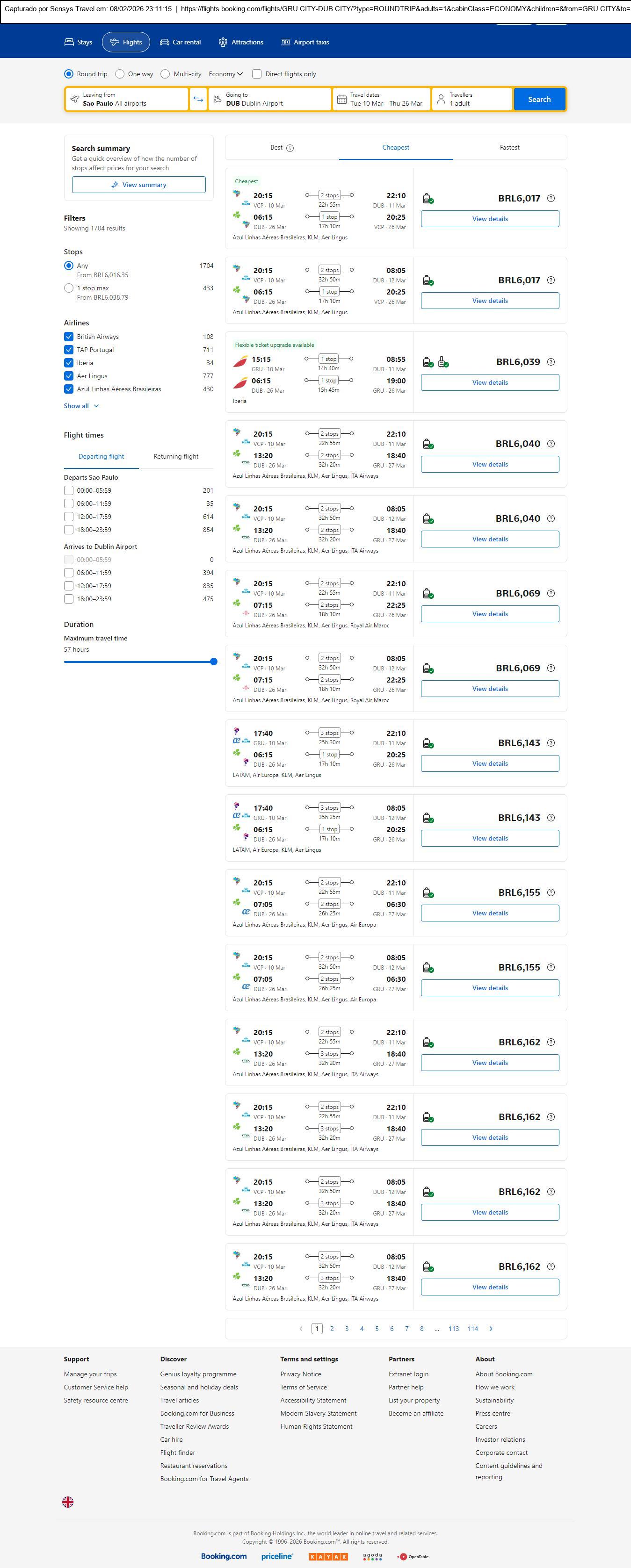Viewport: 631px width, 1568px height.
Task: Click the Airport taxis icon in navigation
Action: 285,42
